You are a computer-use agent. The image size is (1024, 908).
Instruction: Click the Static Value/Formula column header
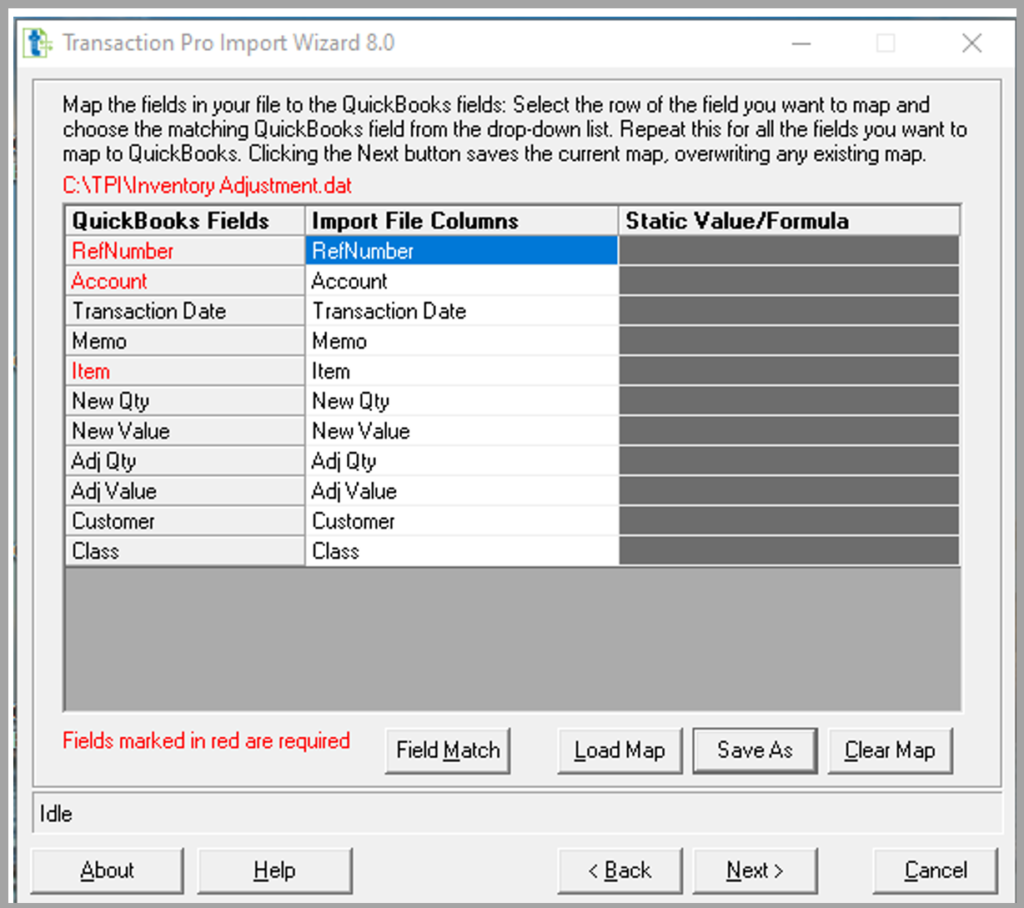pos(789,221)
